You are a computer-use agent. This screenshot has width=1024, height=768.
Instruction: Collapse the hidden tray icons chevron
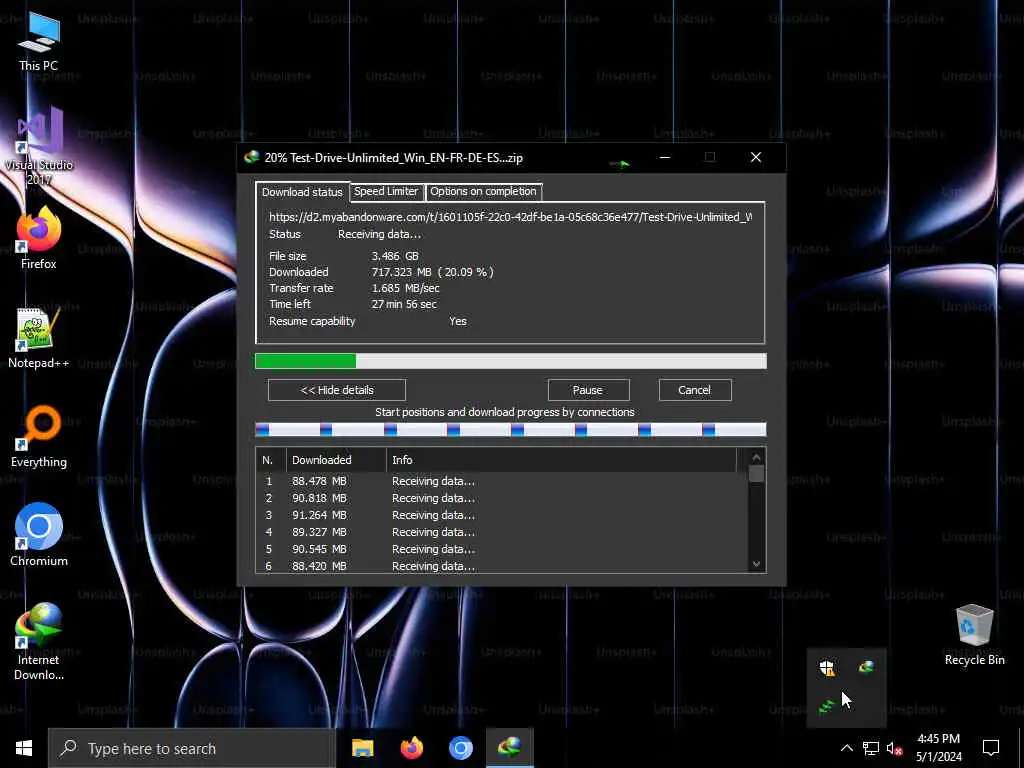tap(846, 748)
